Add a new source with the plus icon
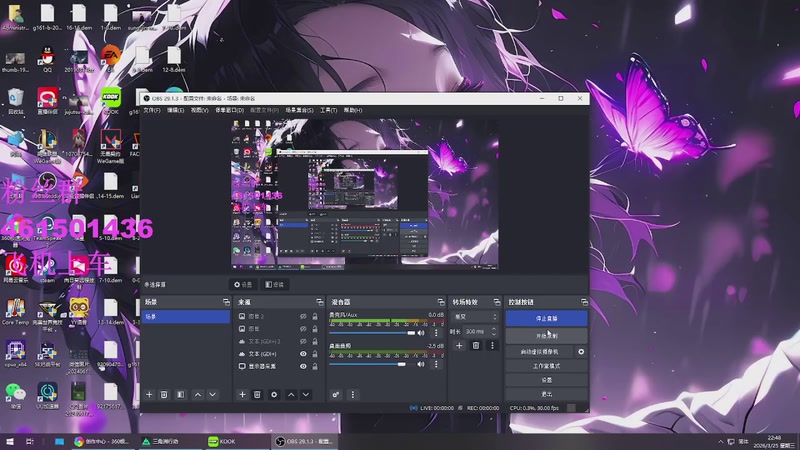The width and height of the screenshot is (800, 450). (242, 394)
